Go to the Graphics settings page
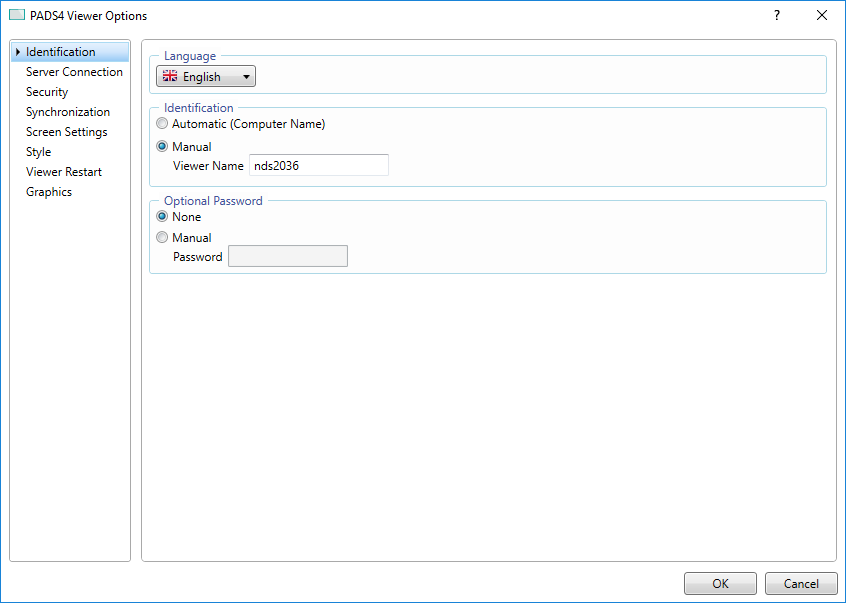The width and height of the screenshot is (846, 603). [48, 191]
